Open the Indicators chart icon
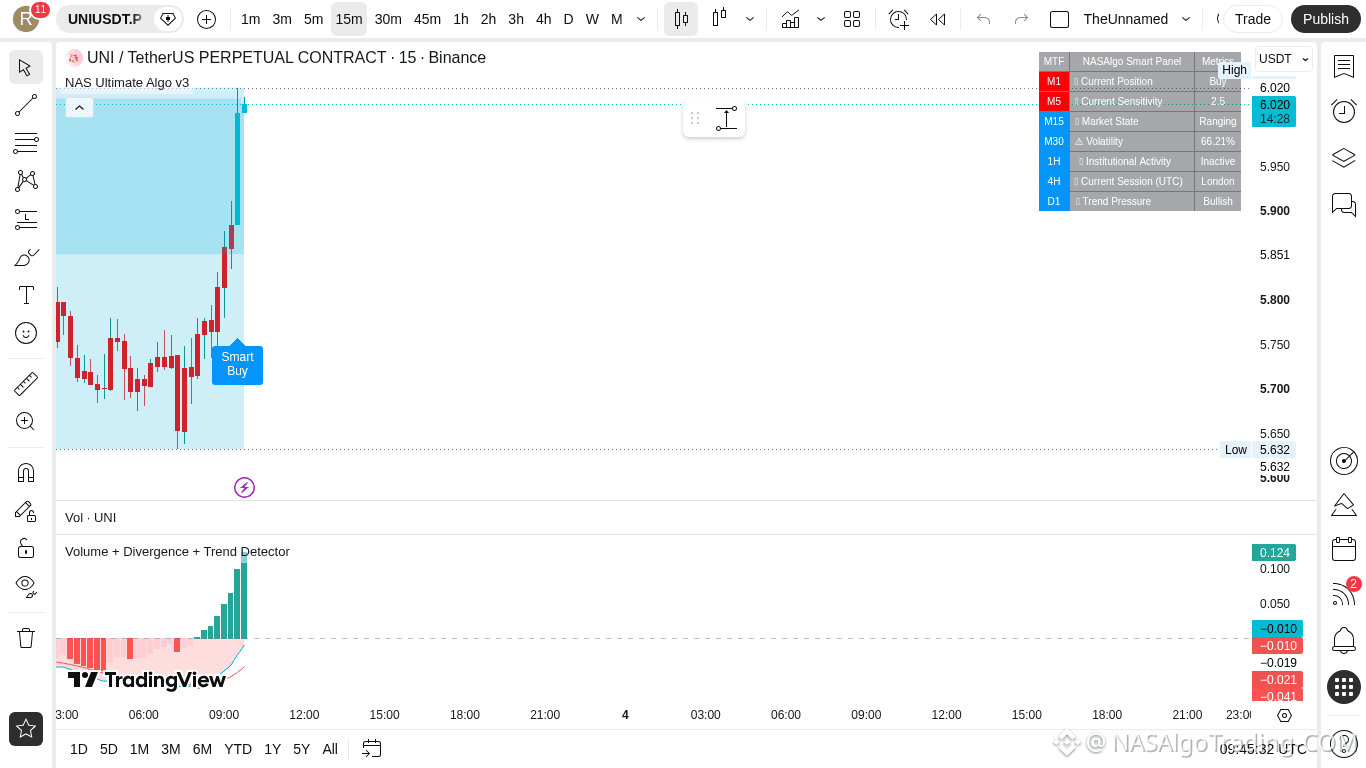This screenshot has height=768, width=1366. (790, 19)
